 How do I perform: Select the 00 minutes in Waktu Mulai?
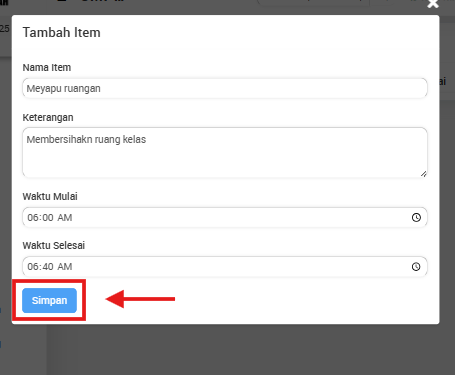pyautogui.click(x=48, y=218)
